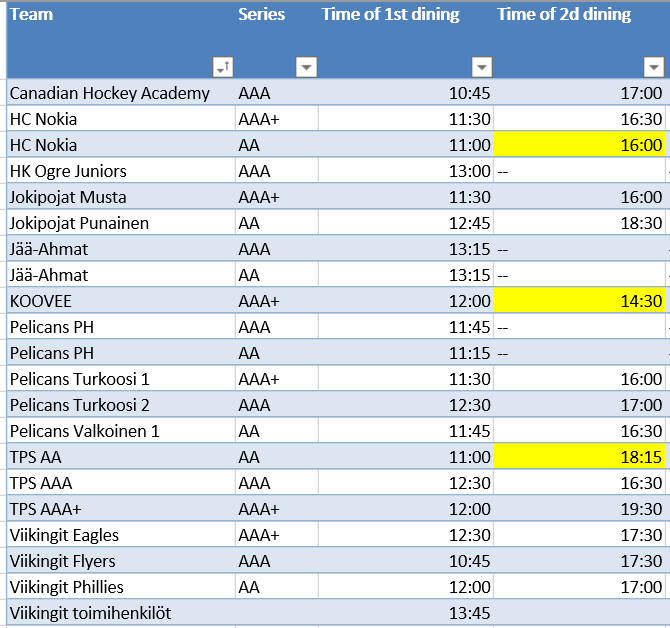Screen dimensions: 670x628
Task: Select Pelicans Turkoosi 2's 17:00 second dining time
Action: pyautogui.click(x=579, y=405)
